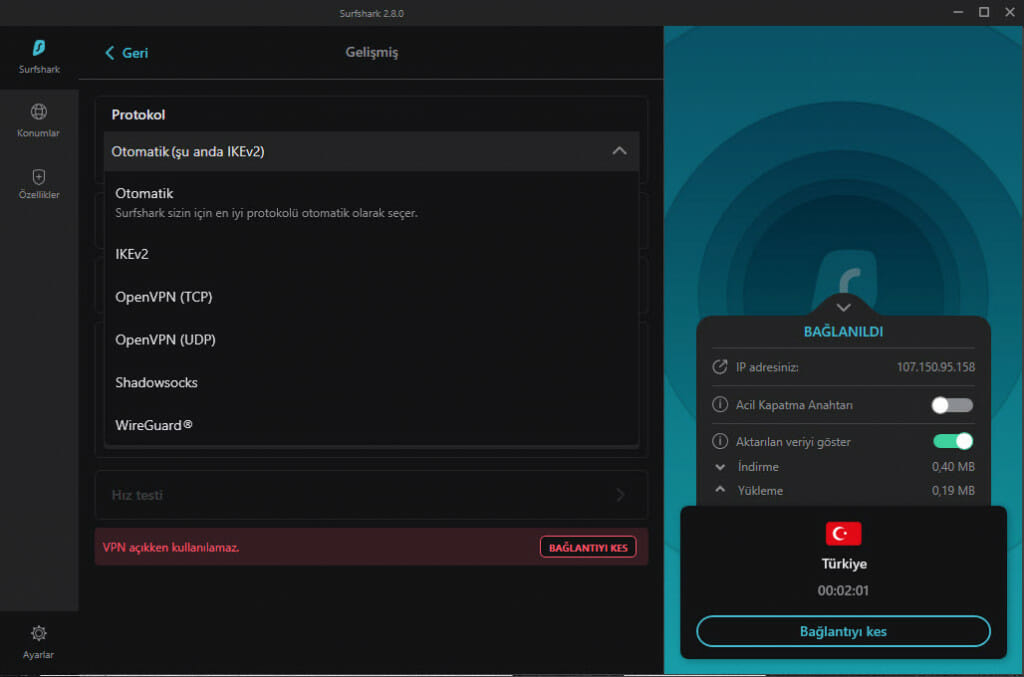The height and width of the screenshot is (677, 1024).
Task: Select WireGuard protocol option
Action: click(x=371, y=425)
